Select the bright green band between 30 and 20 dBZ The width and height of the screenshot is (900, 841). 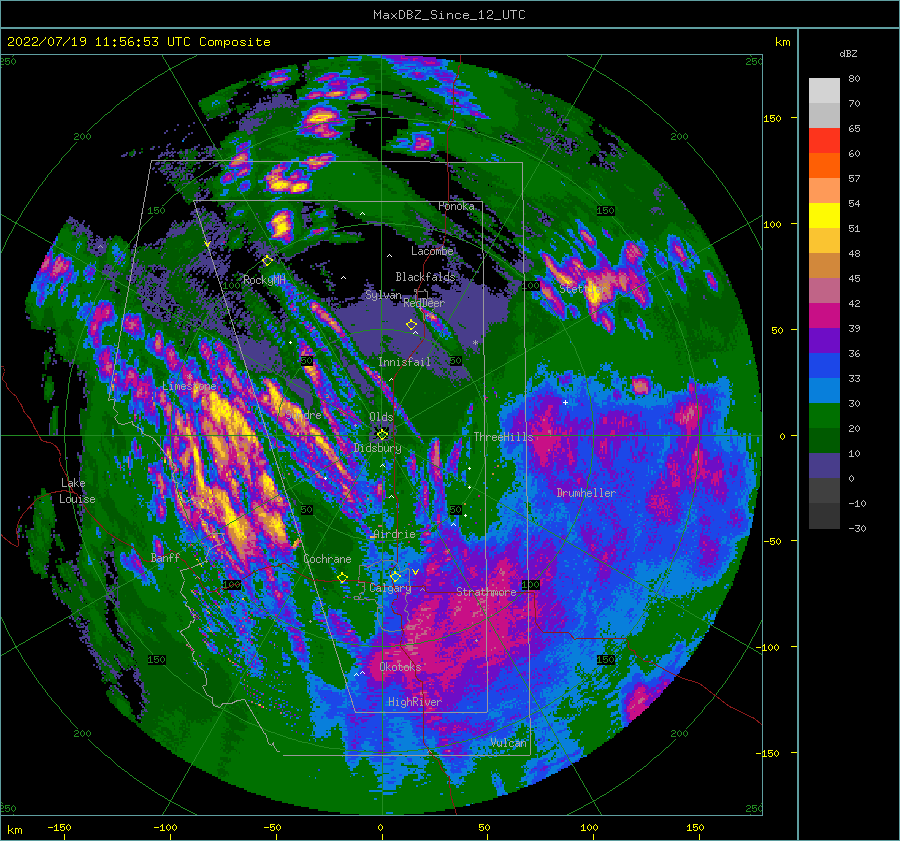pyautogui.click(x=824, y=416)
